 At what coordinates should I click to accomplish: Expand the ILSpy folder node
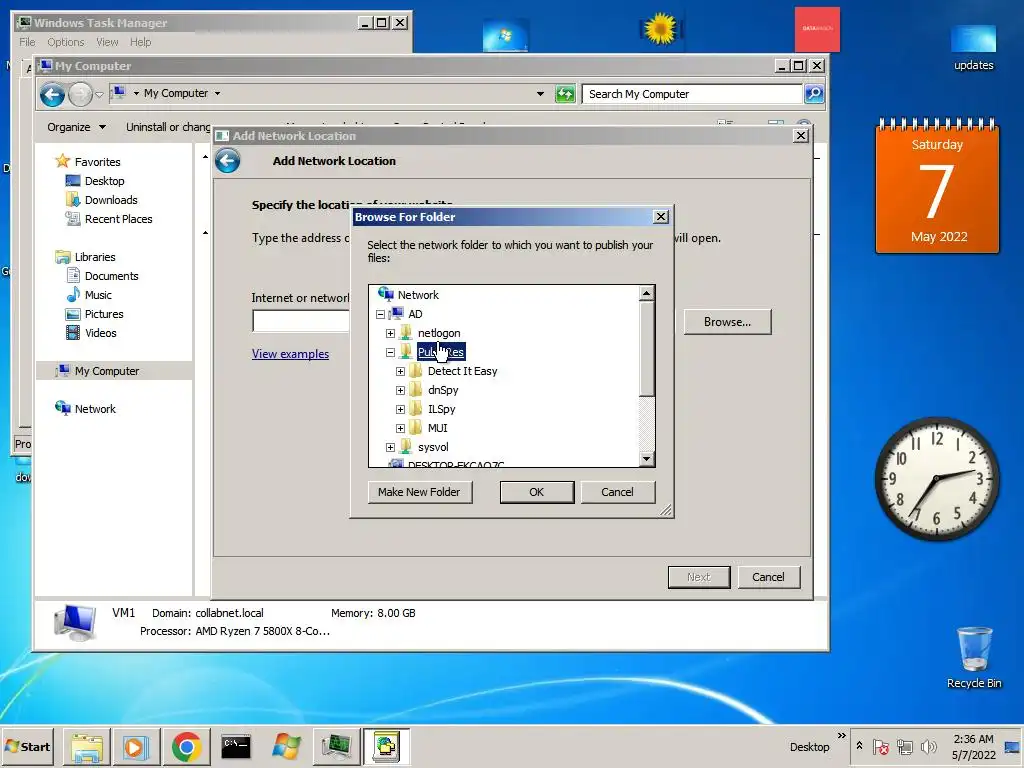click(x=400, y=409)
